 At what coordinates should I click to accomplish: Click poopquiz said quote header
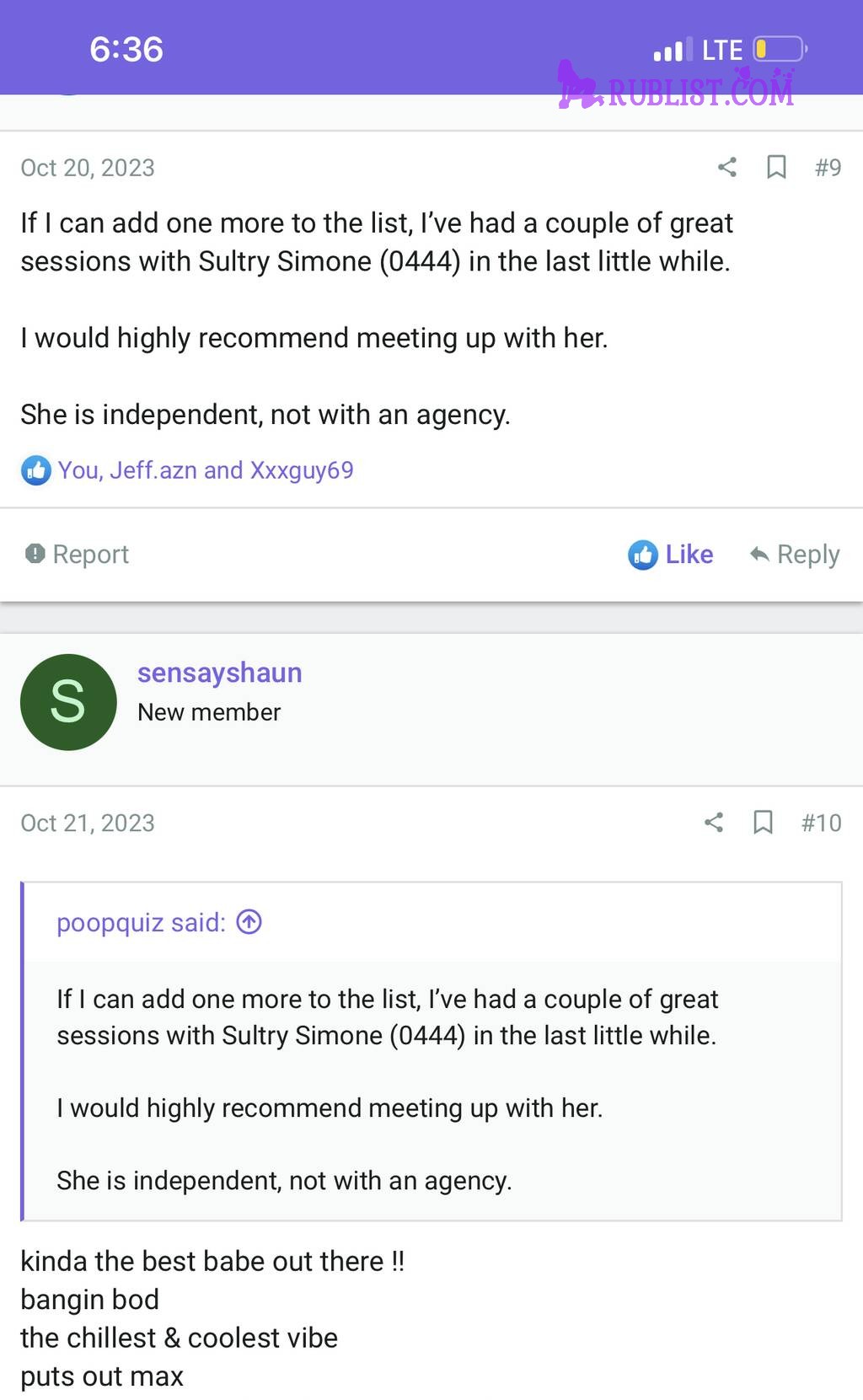pos(141,923)
